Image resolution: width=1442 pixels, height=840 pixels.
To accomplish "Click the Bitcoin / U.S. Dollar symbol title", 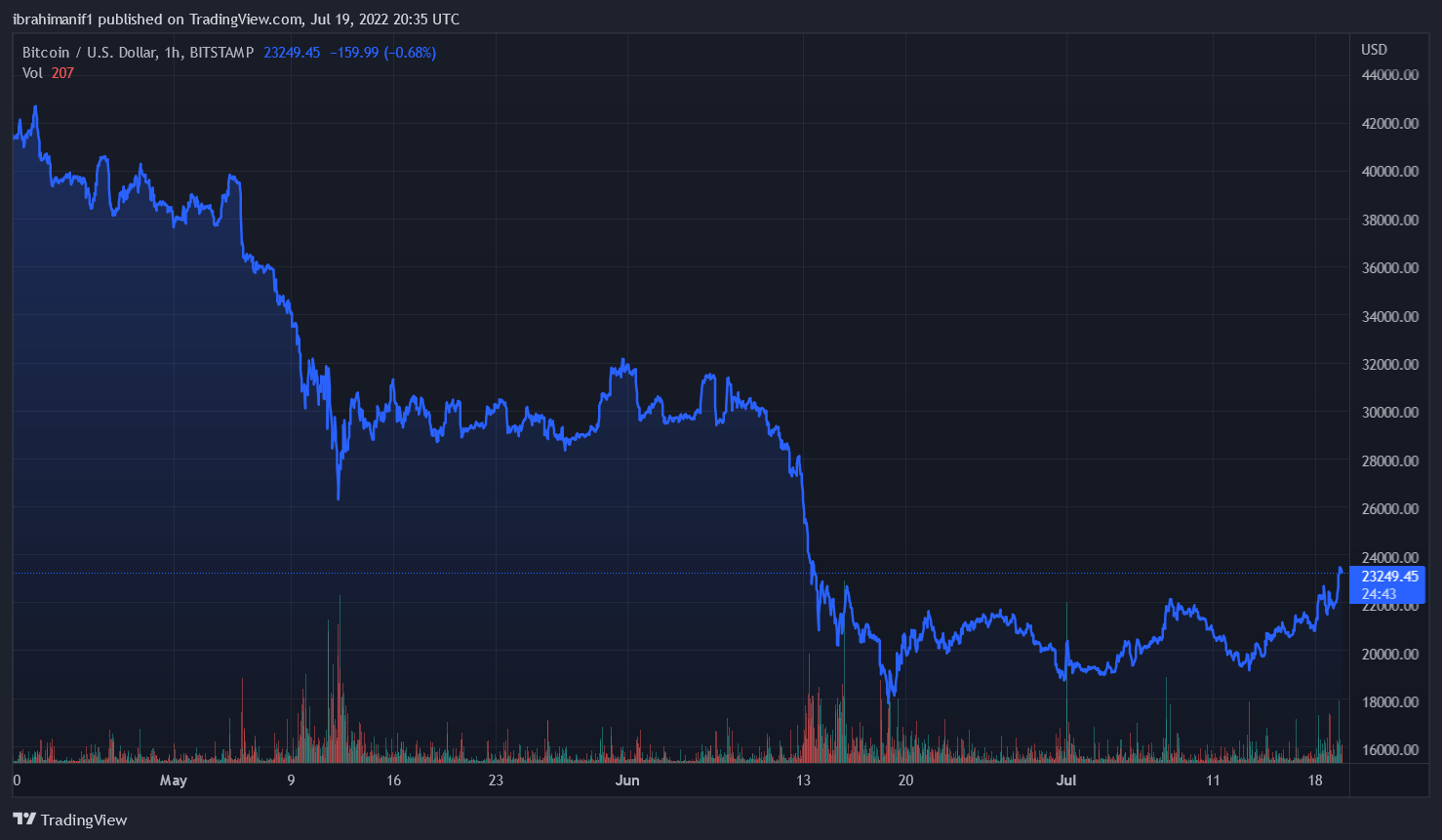I will 138,53.
